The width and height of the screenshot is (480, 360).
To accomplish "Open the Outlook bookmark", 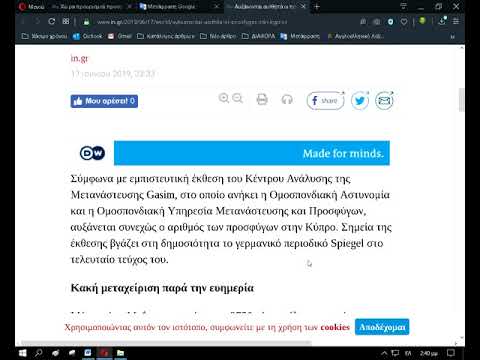I will click(x=88, y=36).
